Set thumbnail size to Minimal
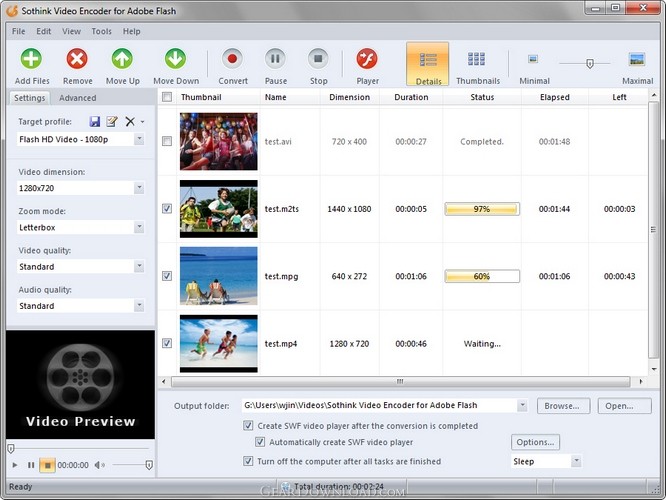Viewport: 666px width, 500px height. [533, 59]
